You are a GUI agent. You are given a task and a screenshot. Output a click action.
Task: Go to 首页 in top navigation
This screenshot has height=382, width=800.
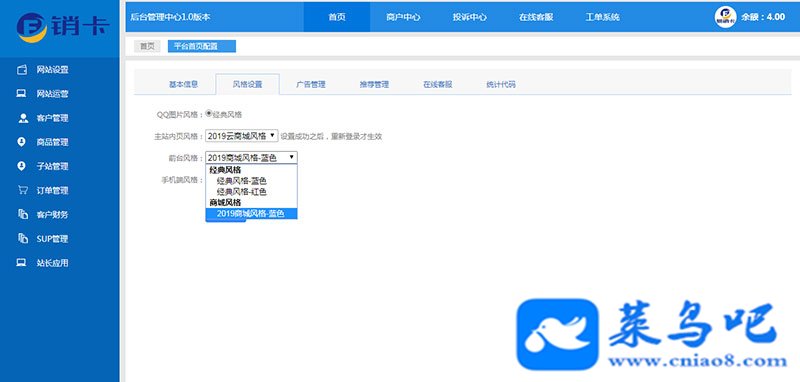[337, 17]
